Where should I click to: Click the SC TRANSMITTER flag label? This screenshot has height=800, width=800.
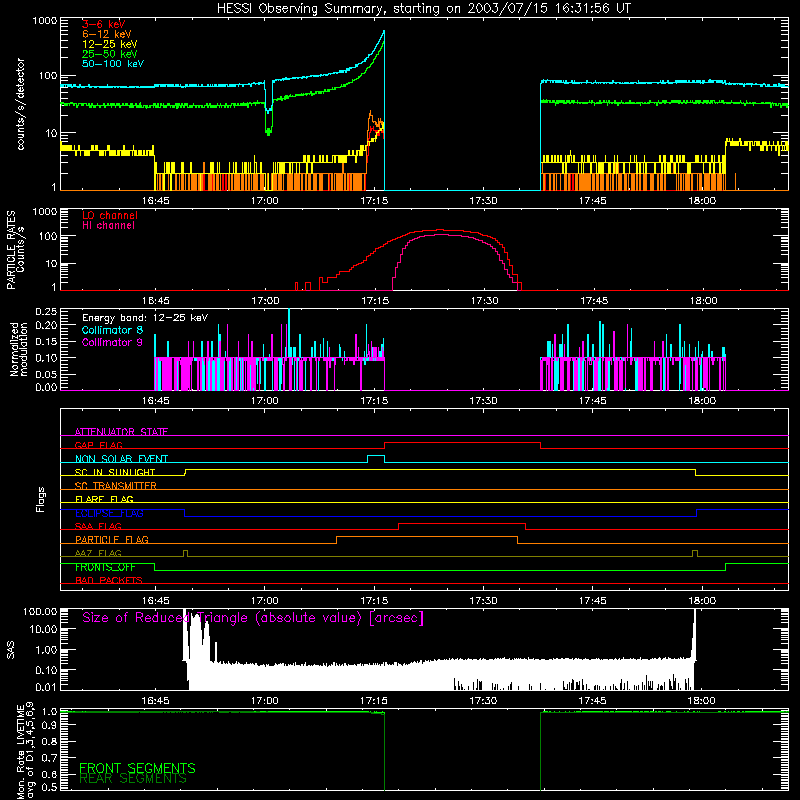(x=116, y=486)
